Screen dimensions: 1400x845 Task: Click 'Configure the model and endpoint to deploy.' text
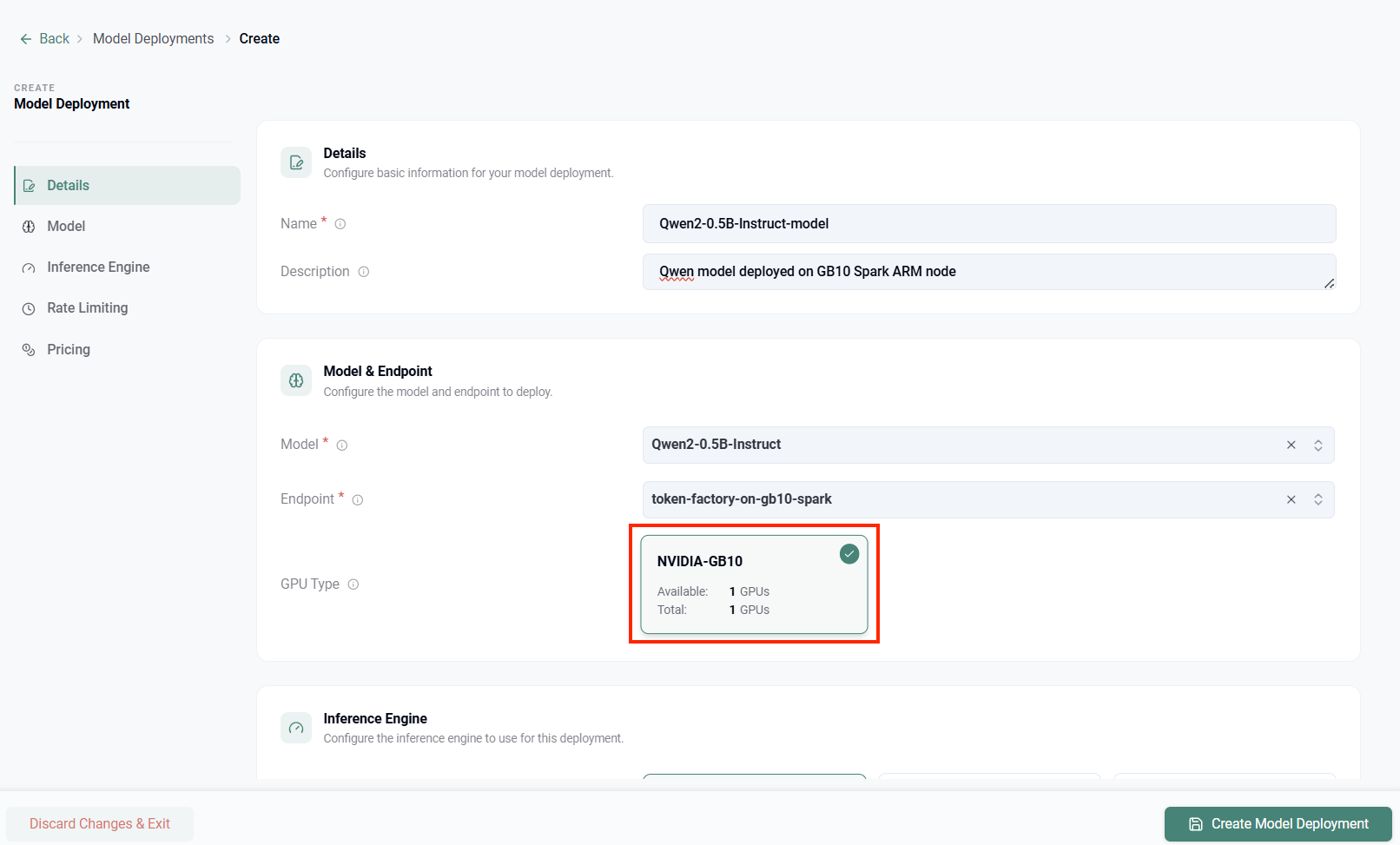[438, 393]
